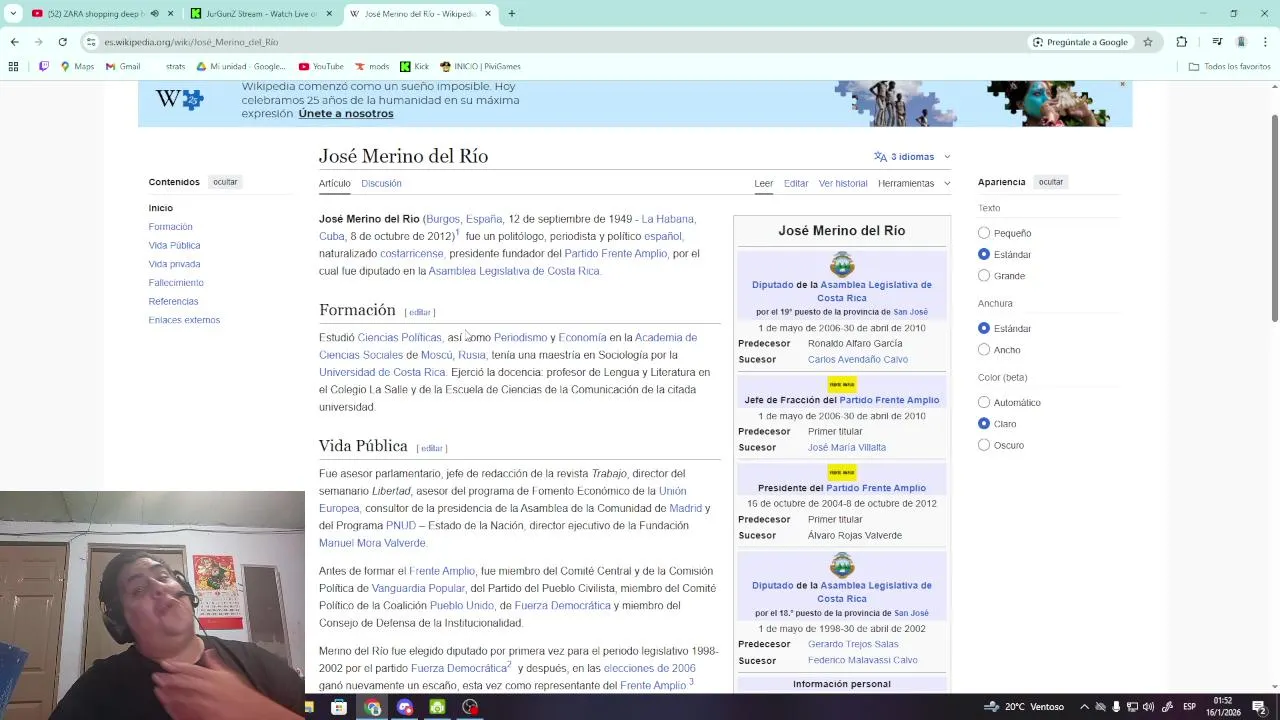Open the Kick bookmark
The height and width of the screenshot is (720, 1280).
coord(415,66)
